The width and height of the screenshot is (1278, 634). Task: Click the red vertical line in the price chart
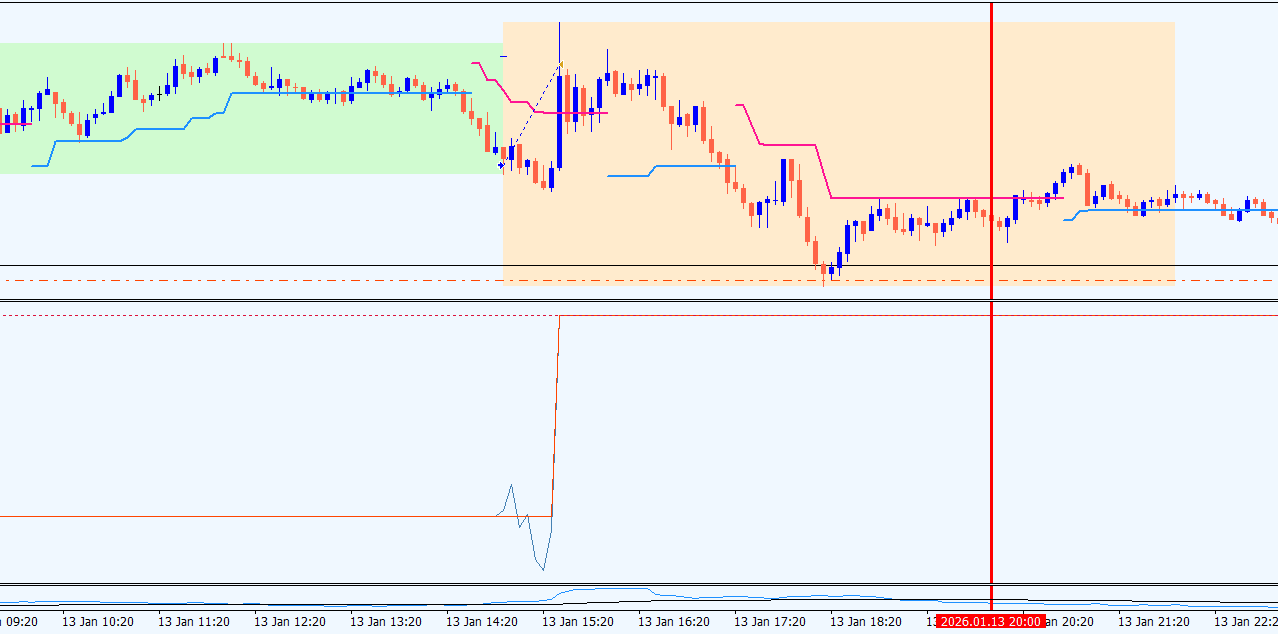point(991,150)
